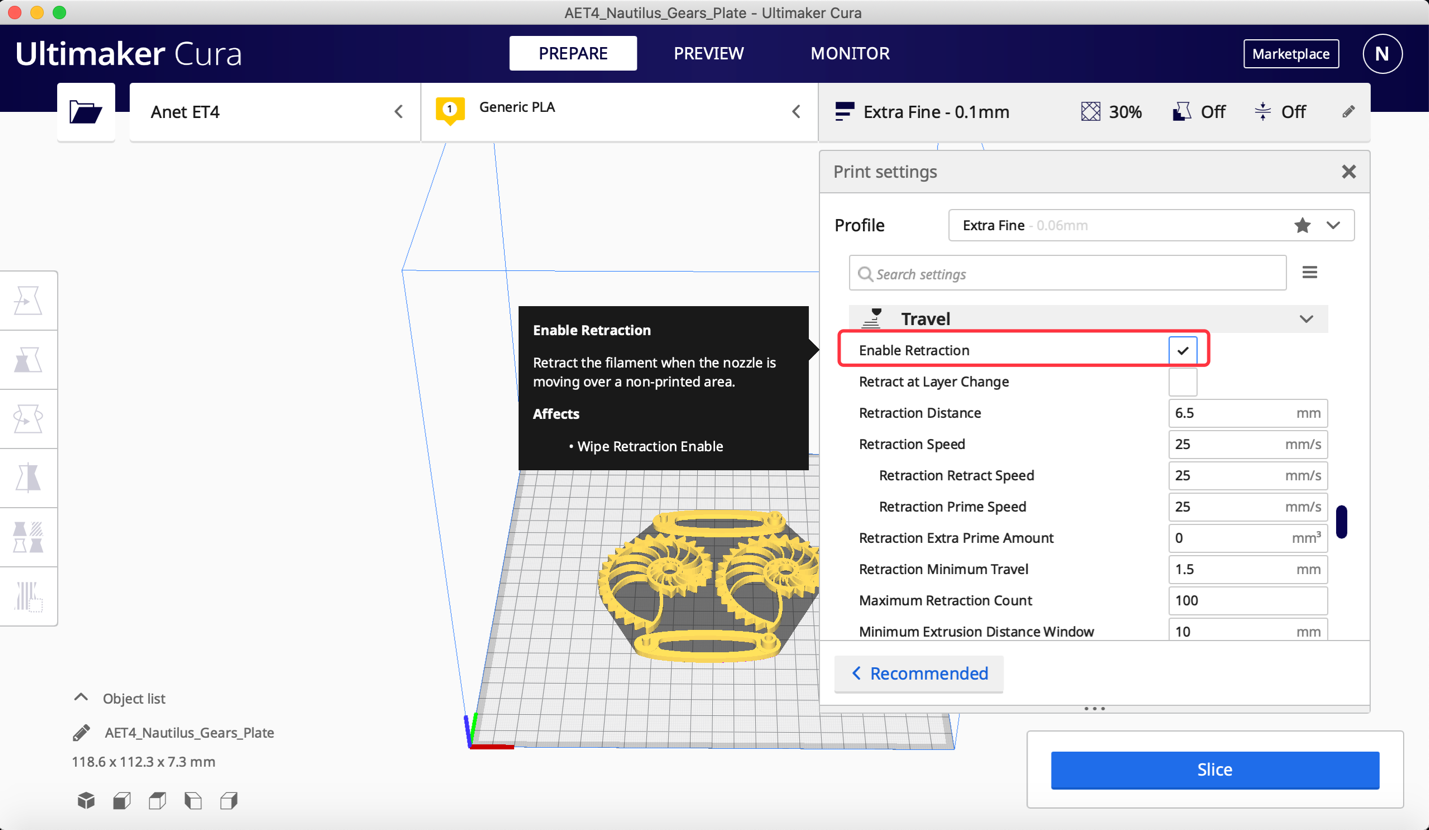This screenshot has width=1429, height=830.
Task: Collapse the Travel settings section
Action: tap(1306, 319)
